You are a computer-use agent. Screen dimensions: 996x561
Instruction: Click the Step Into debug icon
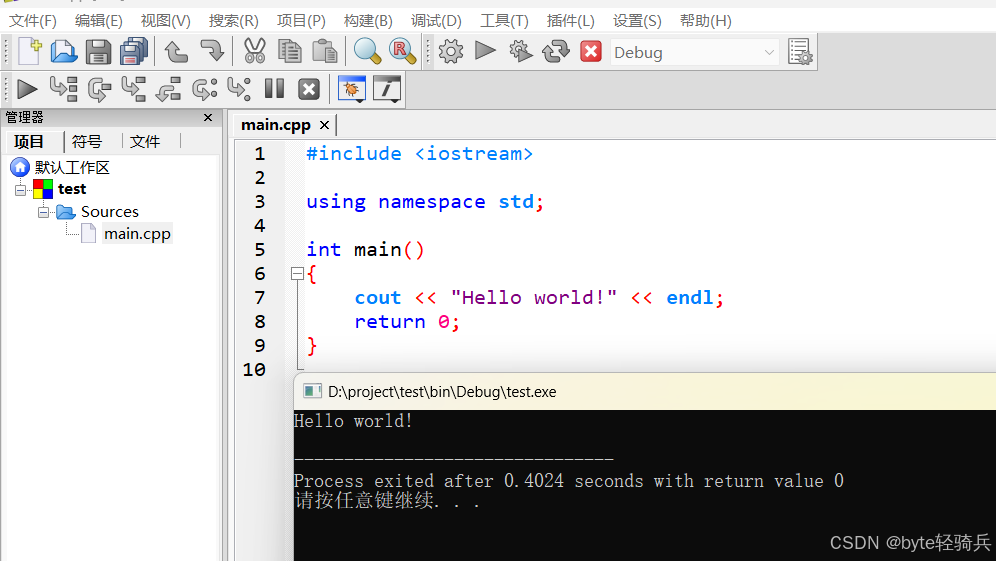(x=133, y=89)
